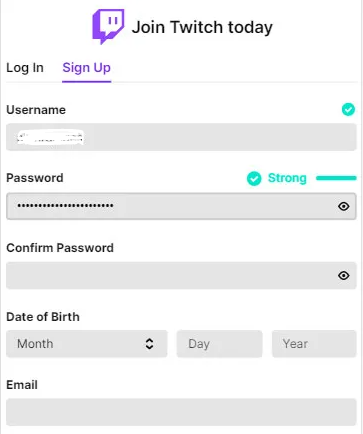363x434 pixels.
Task: Select the Sign Up tab
Action: point(86,68)
